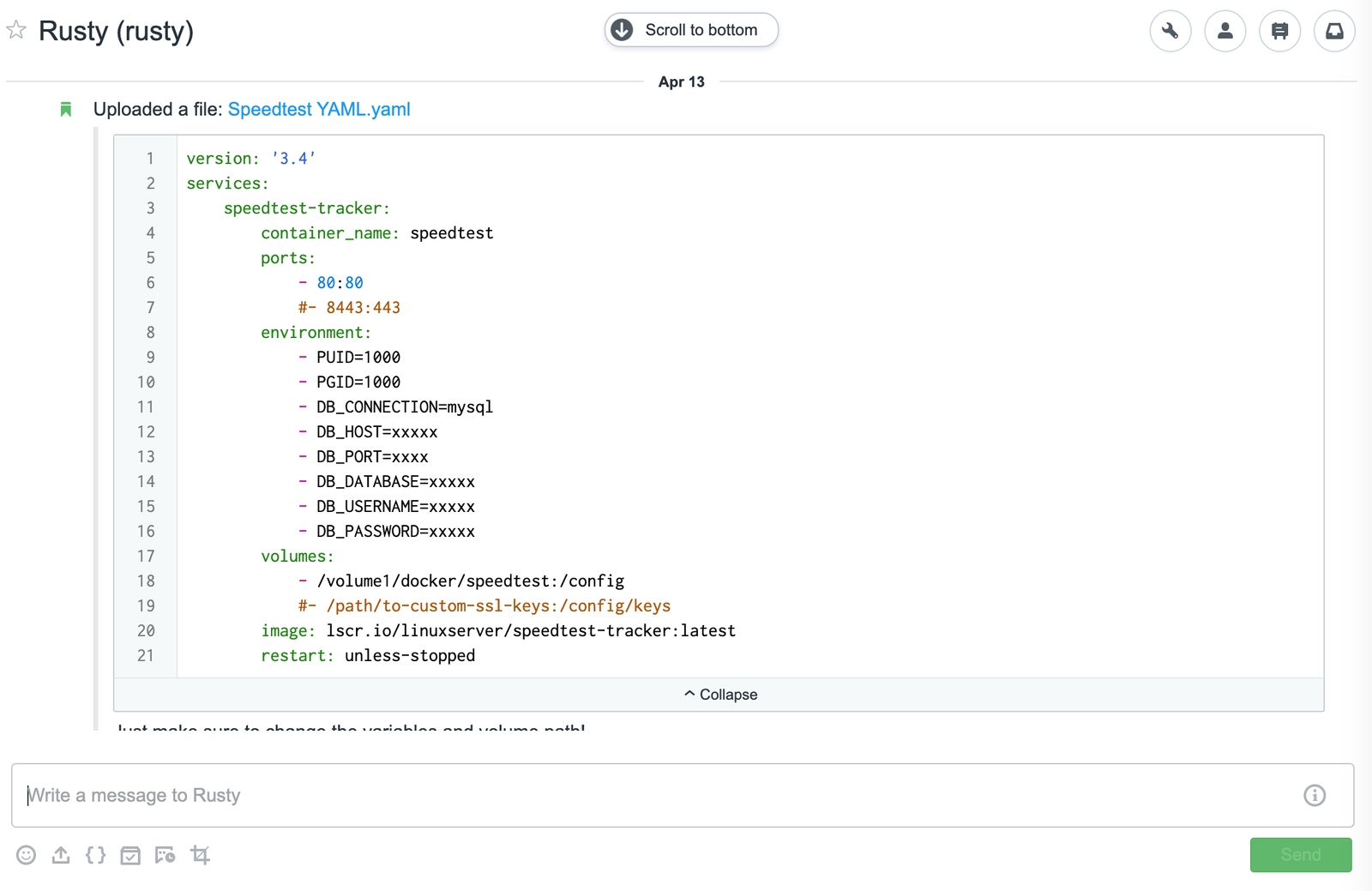
Task: Click the Rusty (rusty) channel title
Action: (115, 30)
